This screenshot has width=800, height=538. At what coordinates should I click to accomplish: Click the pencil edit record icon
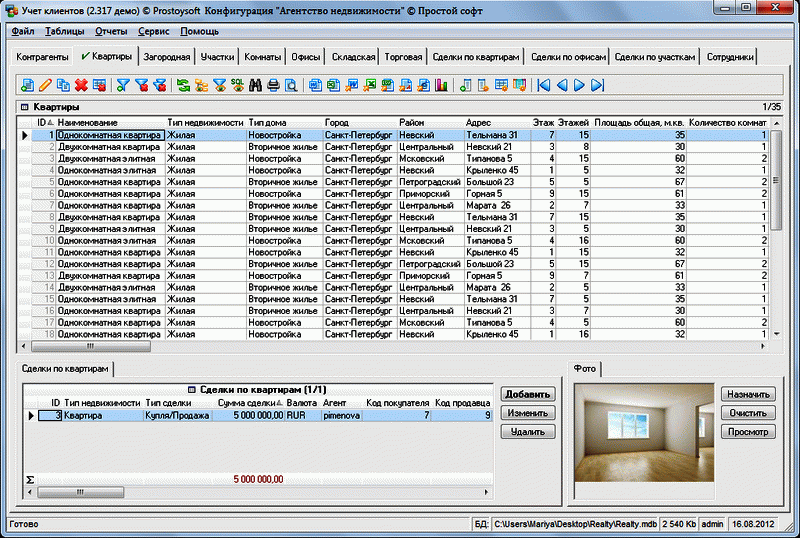point(45,85)
